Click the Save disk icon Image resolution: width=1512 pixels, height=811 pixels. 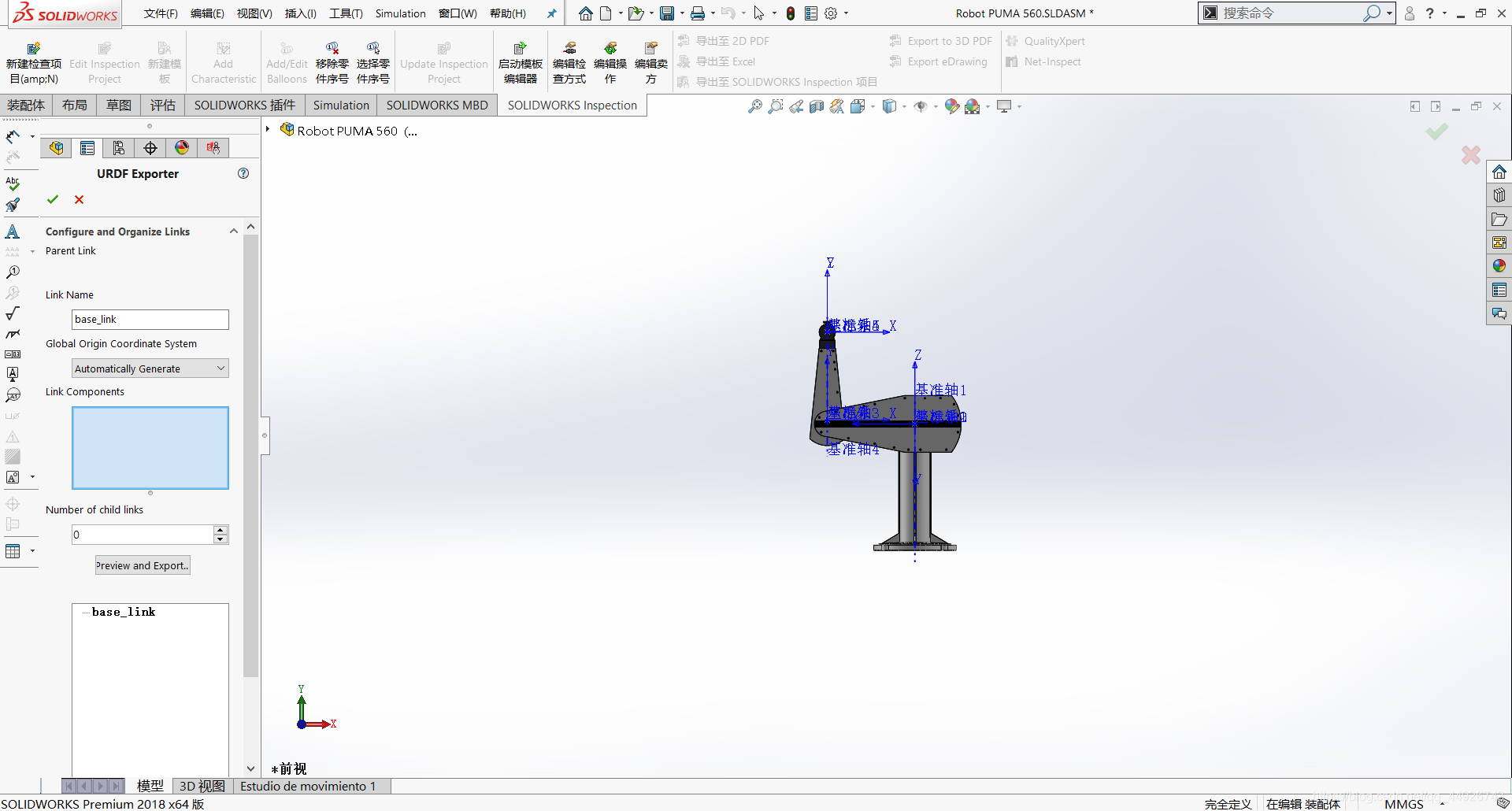[667, 13]
